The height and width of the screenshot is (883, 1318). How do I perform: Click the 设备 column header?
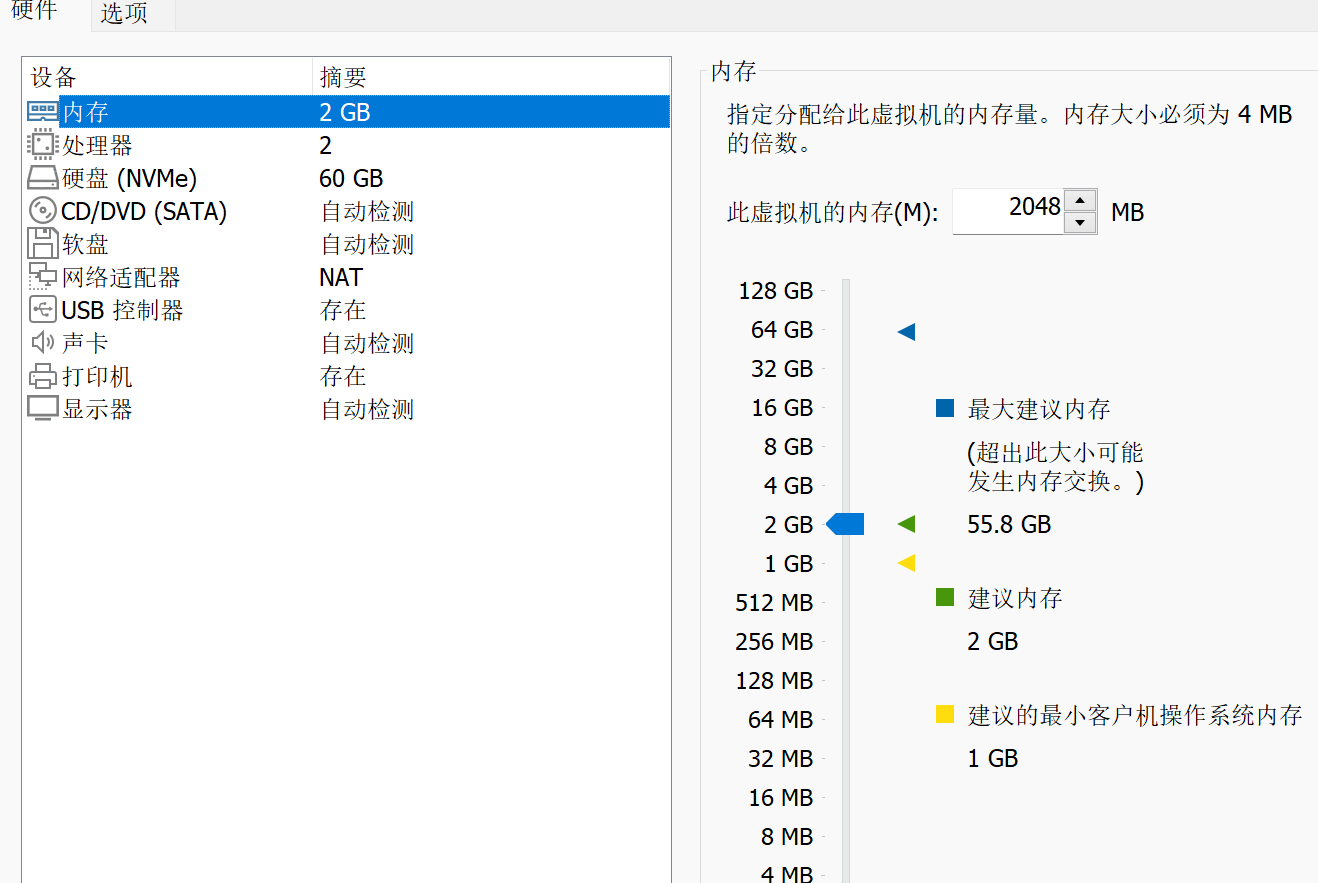[54, 77]
